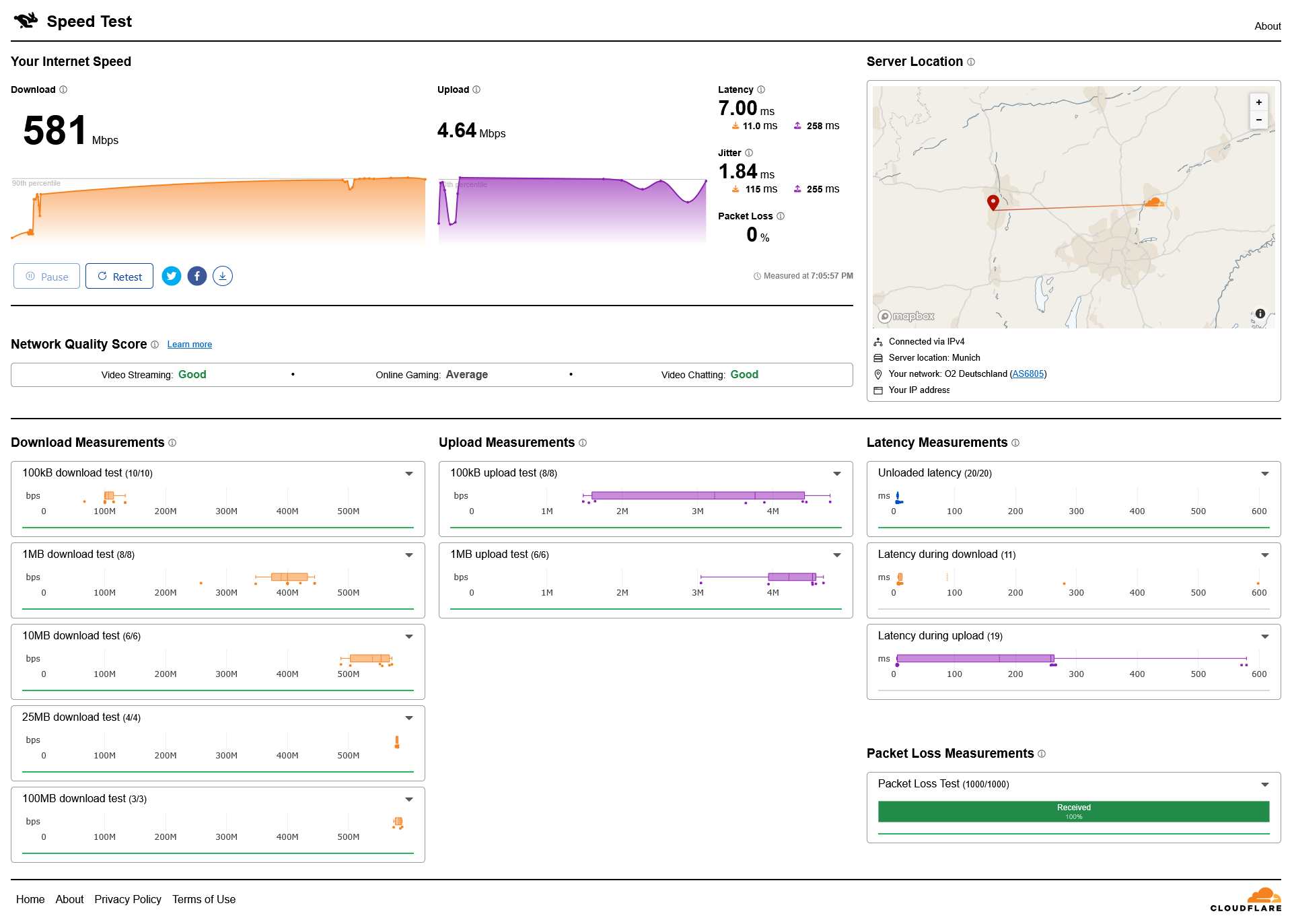The image size is (1292, 924).
Task: Click the info icon beside Packet Loss
Action: [x=781, y=216]
